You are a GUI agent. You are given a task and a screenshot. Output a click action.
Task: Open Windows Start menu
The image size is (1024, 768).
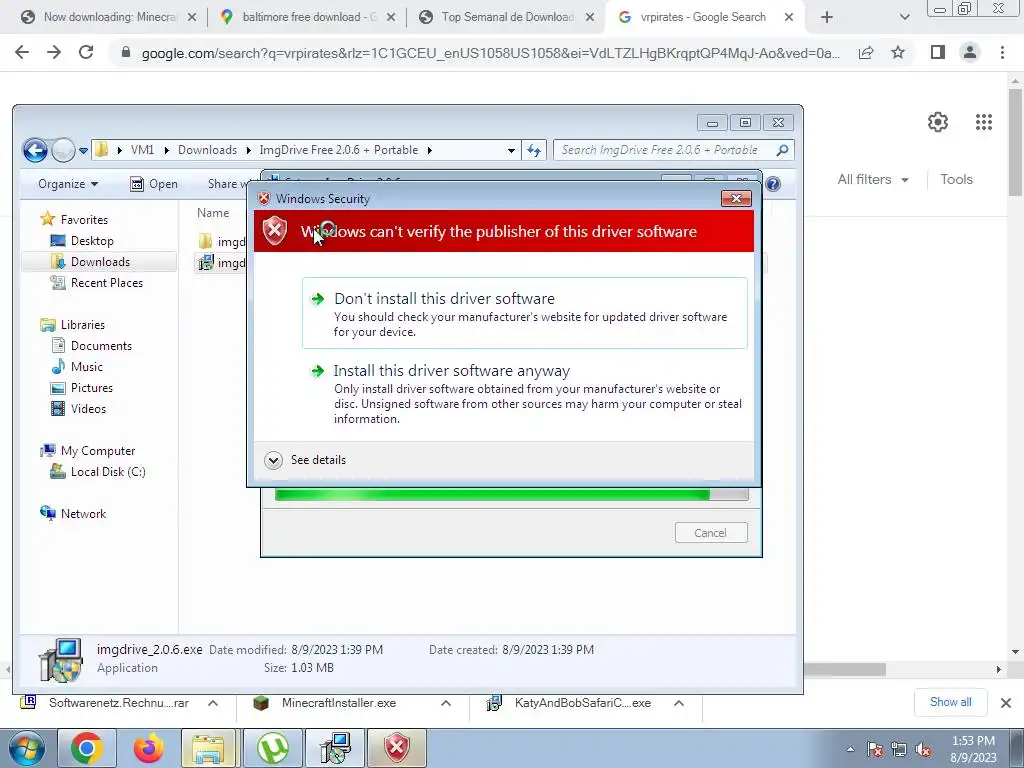[x=25, y=748]
